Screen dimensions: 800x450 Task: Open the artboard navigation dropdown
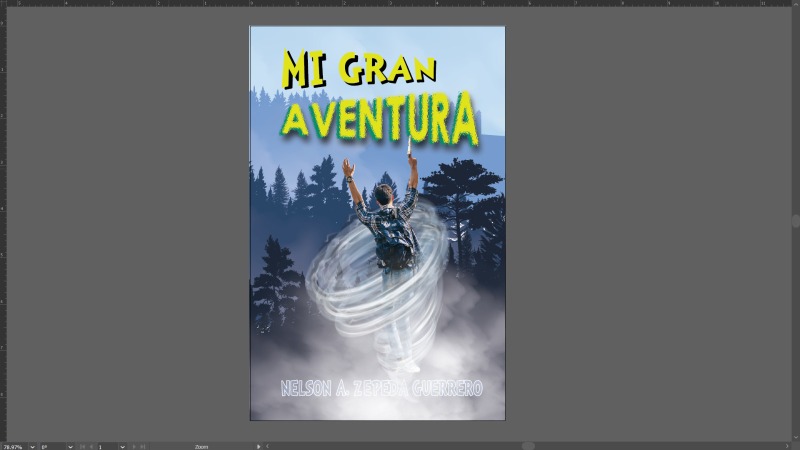[123, 446]
